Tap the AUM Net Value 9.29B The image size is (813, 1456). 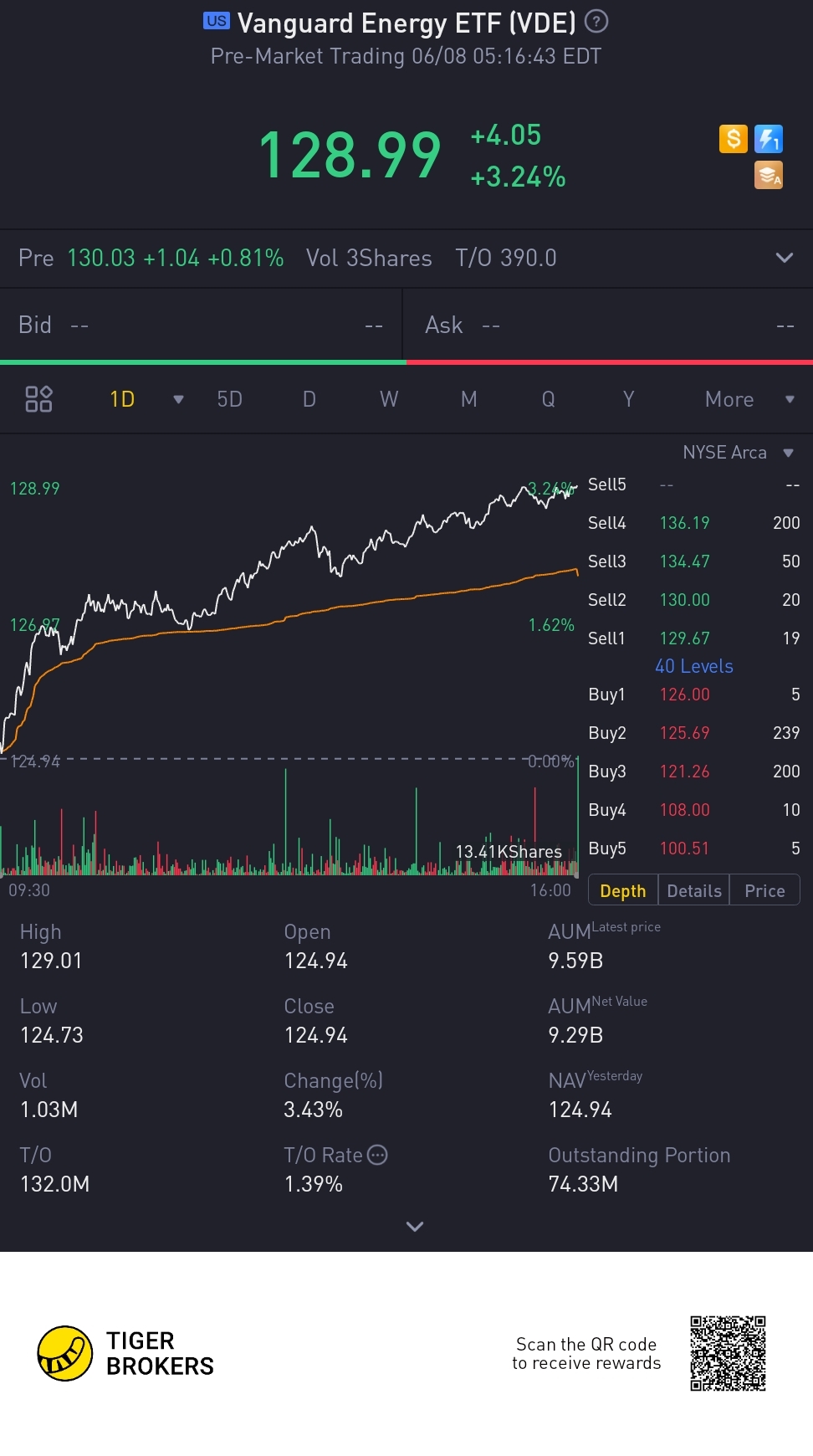[x=576, y=1035]
